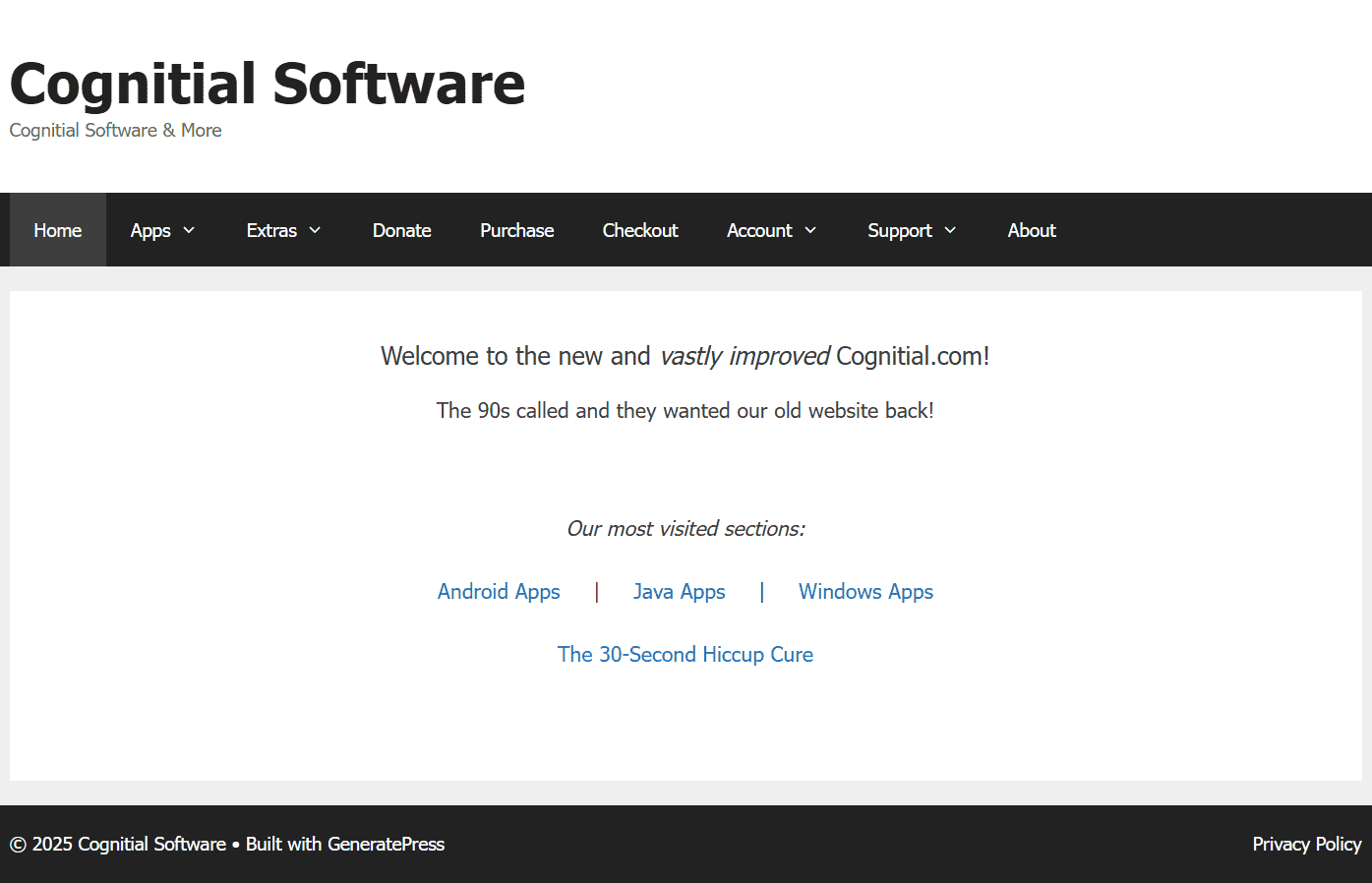Click the GeneratePress footer link
Image resolution: width=1372 pixels, height=883 pixels.
click(386, 845)
